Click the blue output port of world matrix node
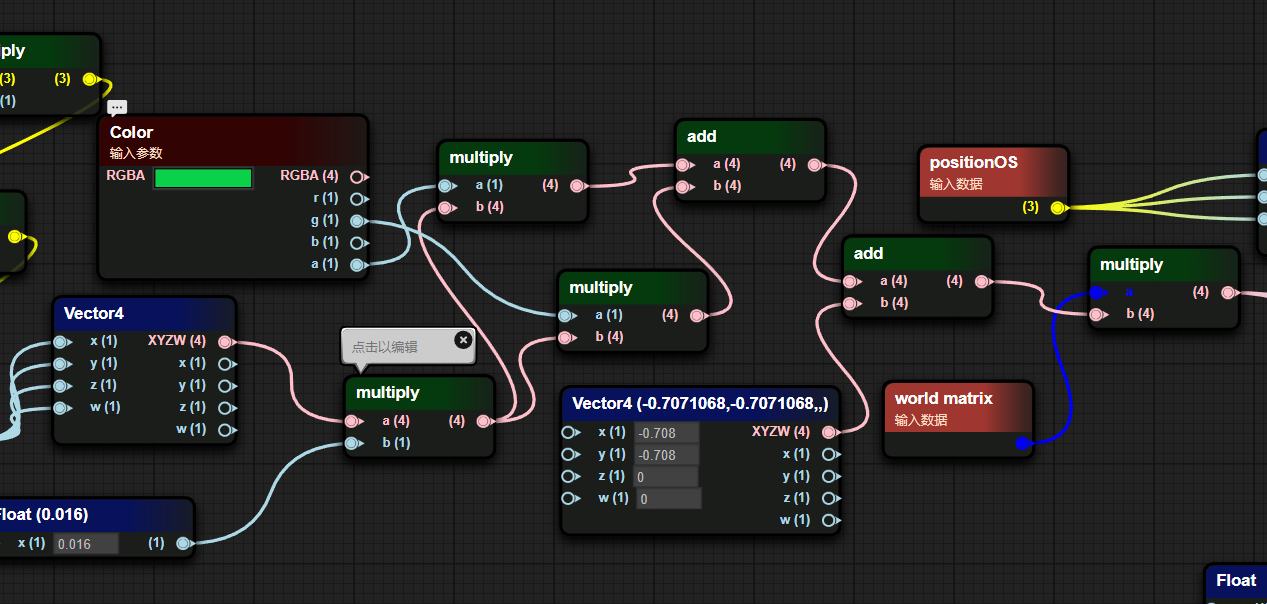The height and width of the screenshot is (604, 1267). (1021, 443)
